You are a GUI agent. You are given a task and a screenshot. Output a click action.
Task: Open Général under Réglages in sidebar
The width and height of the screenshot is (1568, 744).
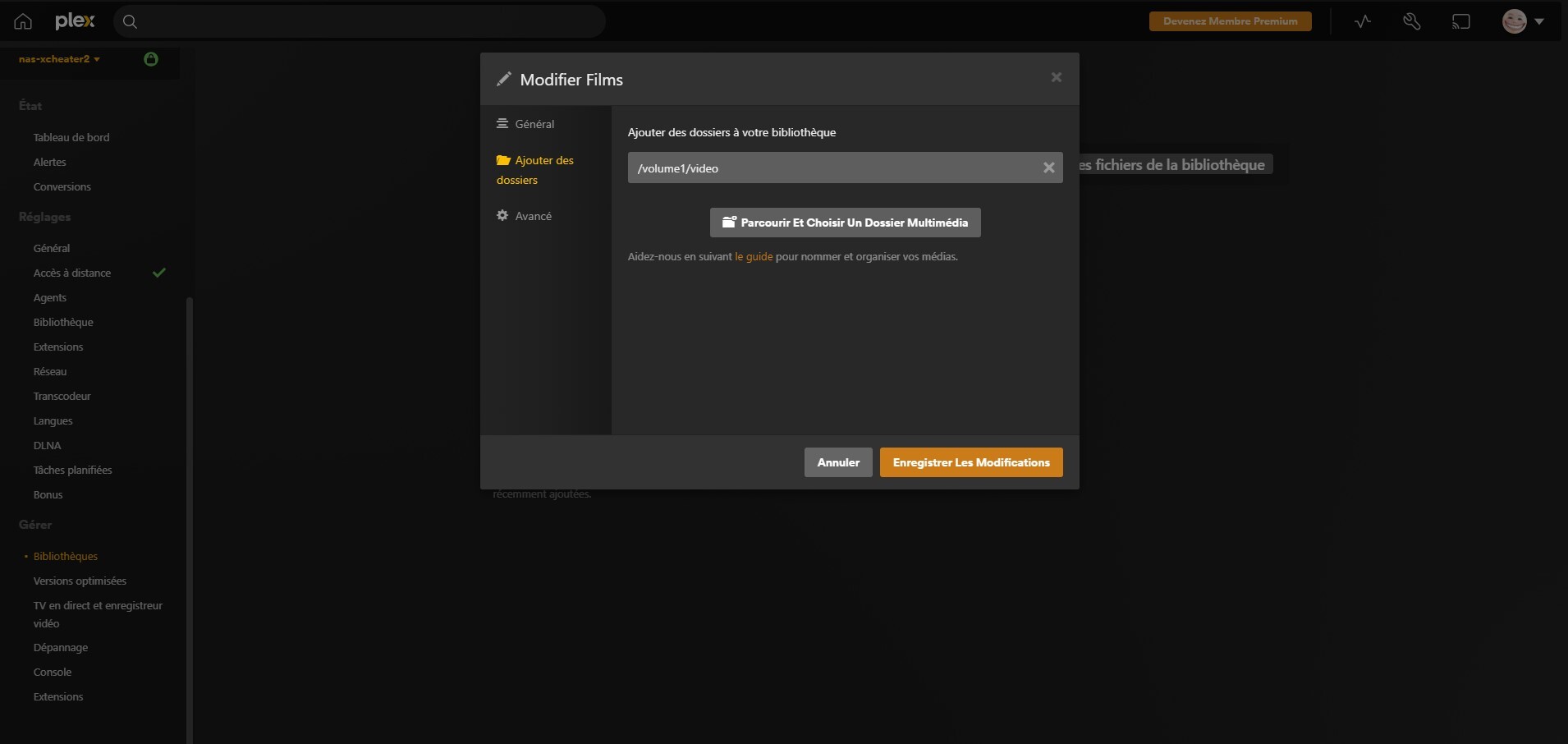[52, 248]
